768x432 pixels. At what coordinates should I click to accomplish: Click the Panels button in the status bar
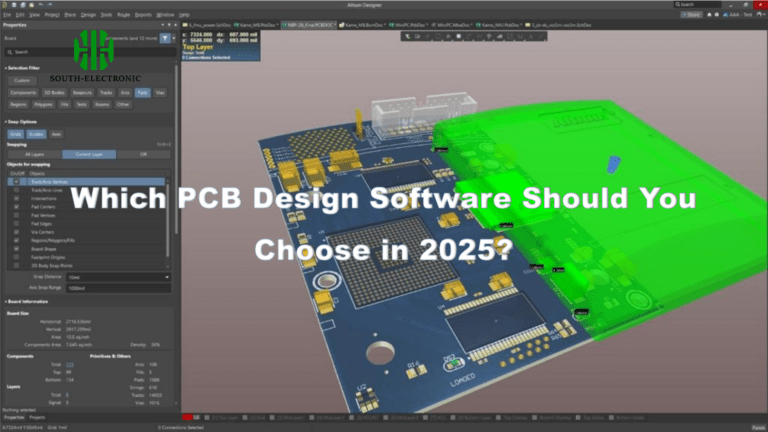click(x=759, y=428)
